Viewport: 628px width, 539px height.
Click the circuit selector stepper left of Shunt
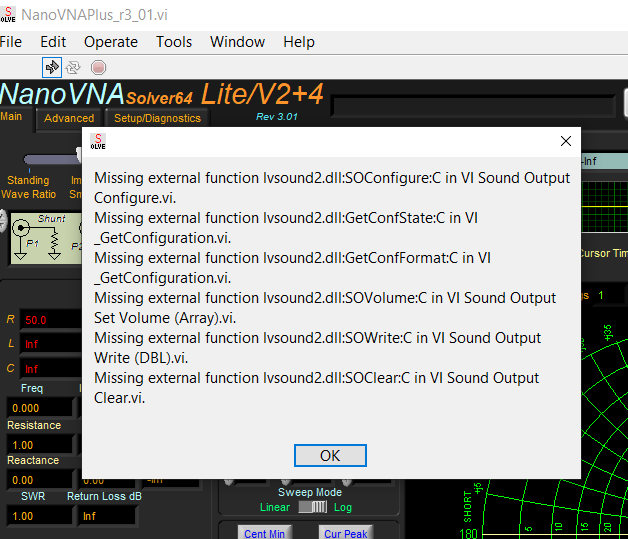click(2, 221)
